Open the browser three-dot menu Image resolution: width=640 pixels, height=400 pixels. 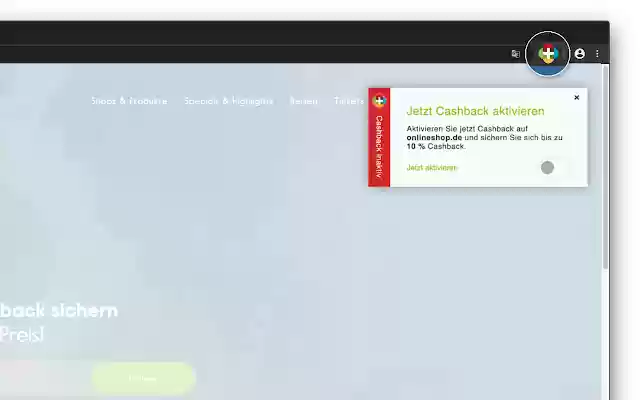(x=597, y=54)
